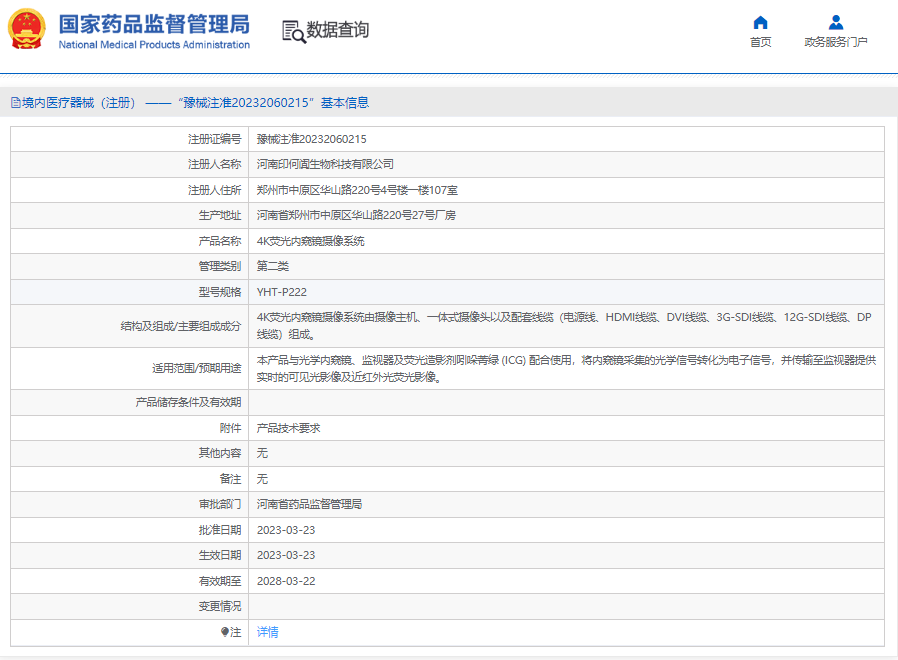898x660 pixels.
Task: Select registration number 豫械注准20232060215 in the table
Action: click(x=312, y=139)
